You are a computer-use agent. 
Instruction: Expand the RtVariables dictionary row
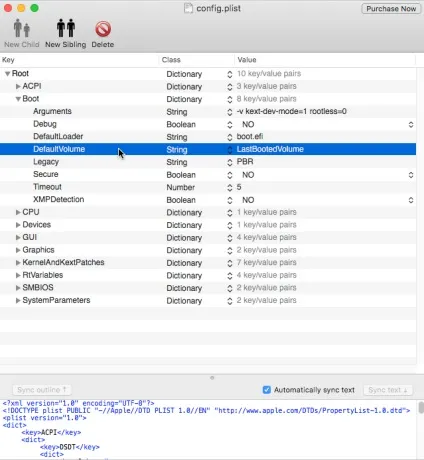[x=18, y=275]
